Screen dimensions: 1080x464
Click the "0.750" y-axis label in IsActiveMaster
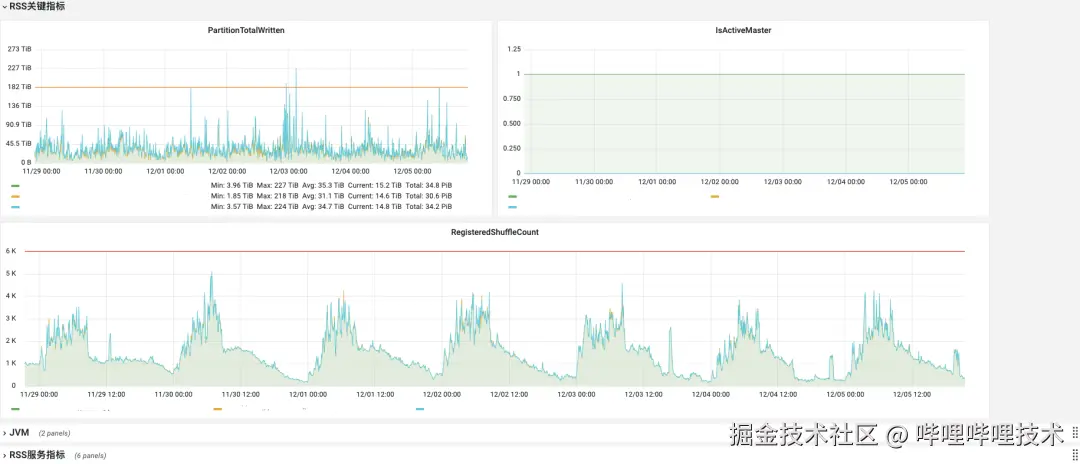tap(512, 98)
